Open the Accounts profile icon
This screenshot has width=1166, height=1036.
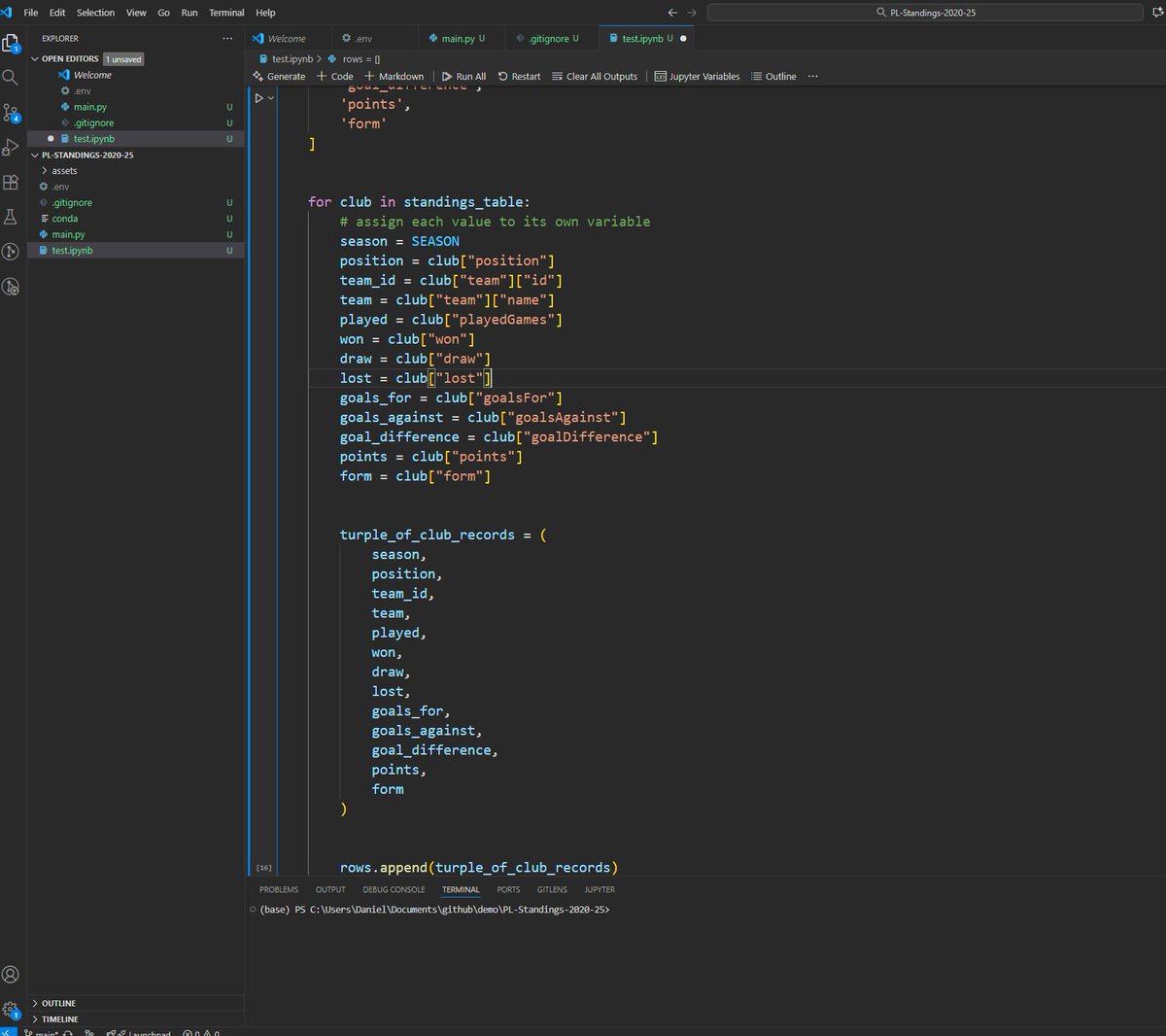pyautogui.click(x=11, y=974)
